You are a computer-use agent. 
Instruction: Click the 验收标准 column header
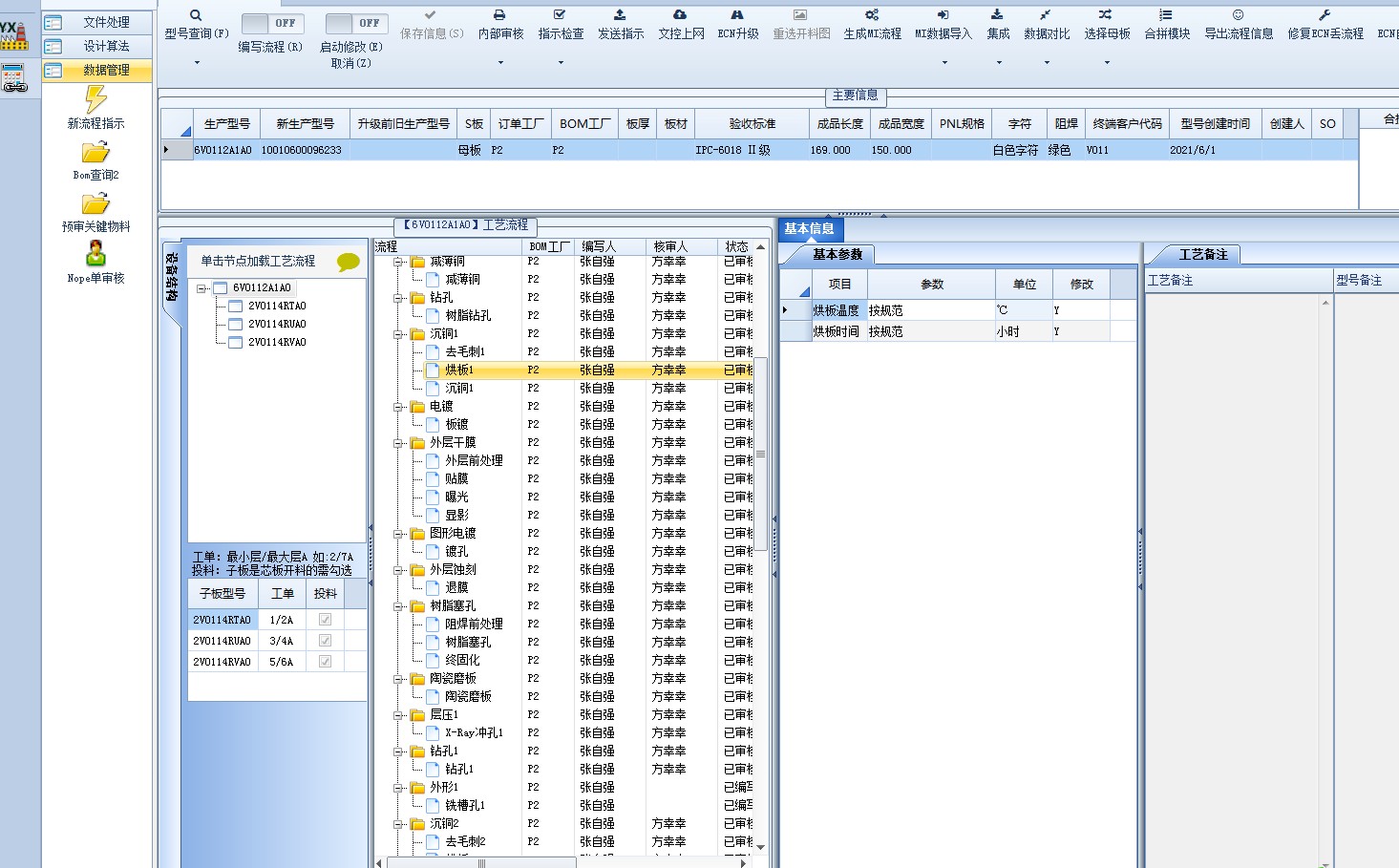click(752, 124)
